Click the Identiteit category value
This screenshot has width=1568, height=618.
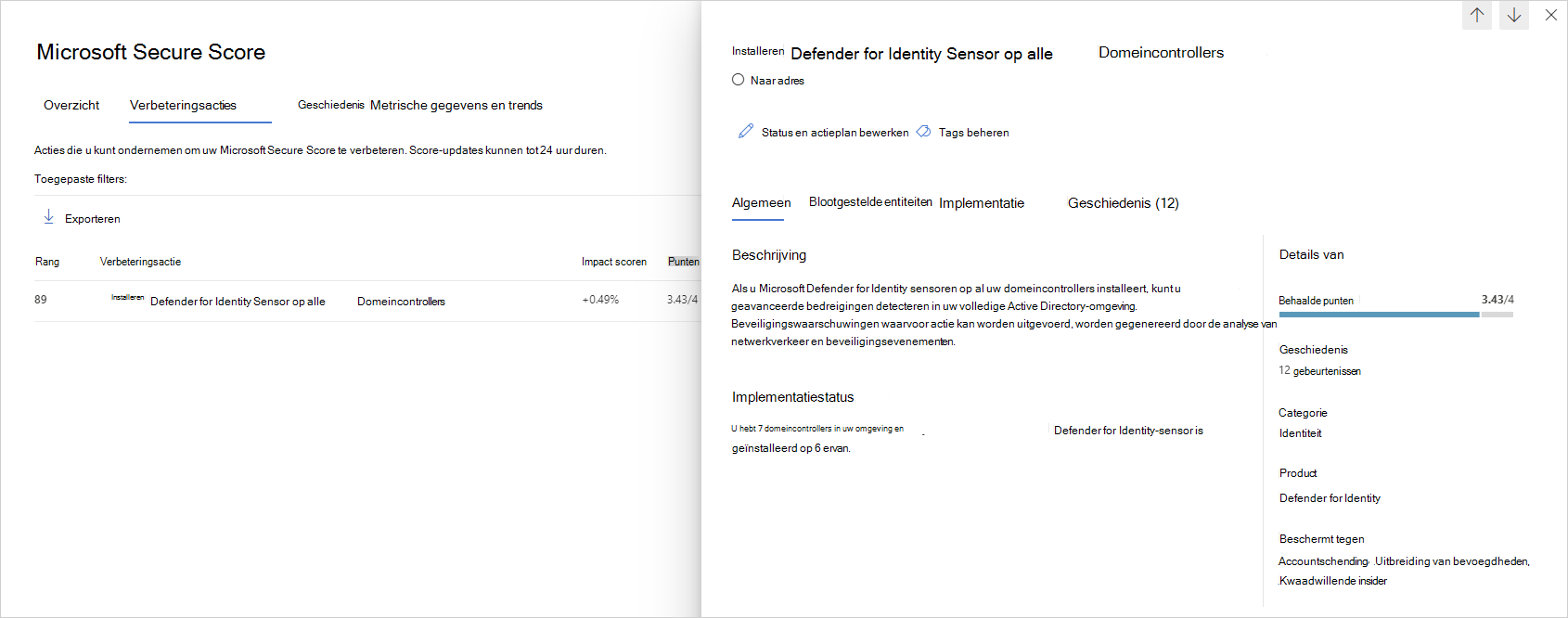[1301, 433]
